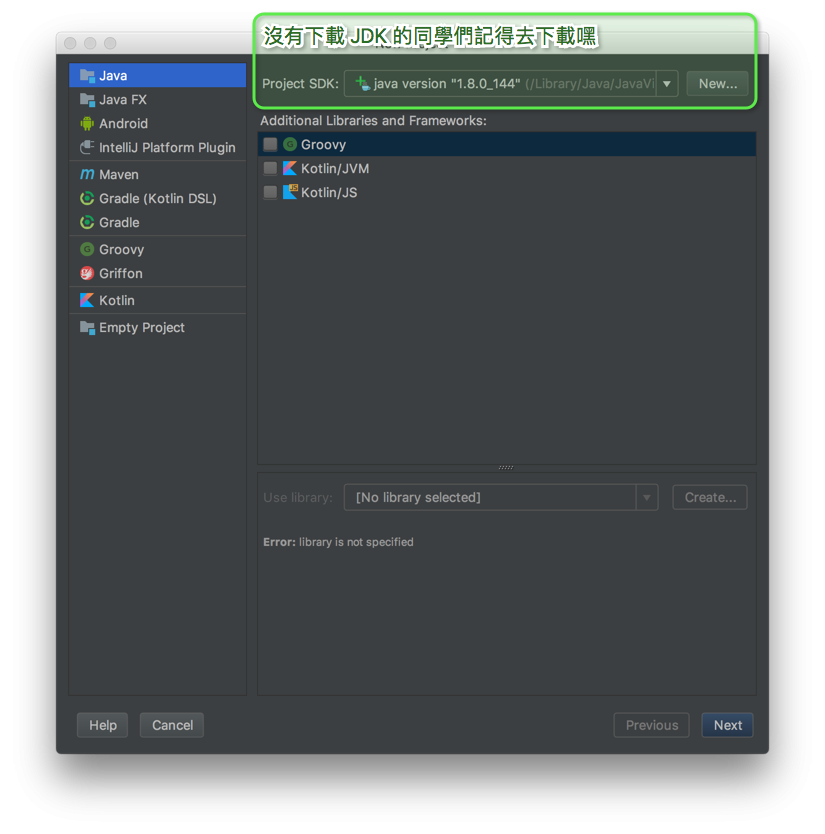Viewport: 825px width, 834px height.
Task: Click the Previous button
Action: pyautogui.click(x=651, y=725)
